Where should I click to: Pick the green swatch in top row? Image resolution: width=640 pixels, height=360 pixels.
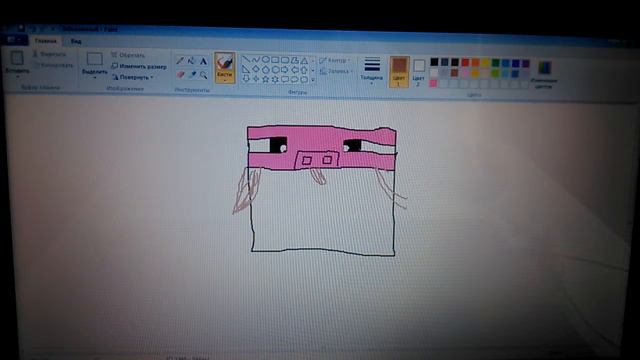(x=496, y=63)
